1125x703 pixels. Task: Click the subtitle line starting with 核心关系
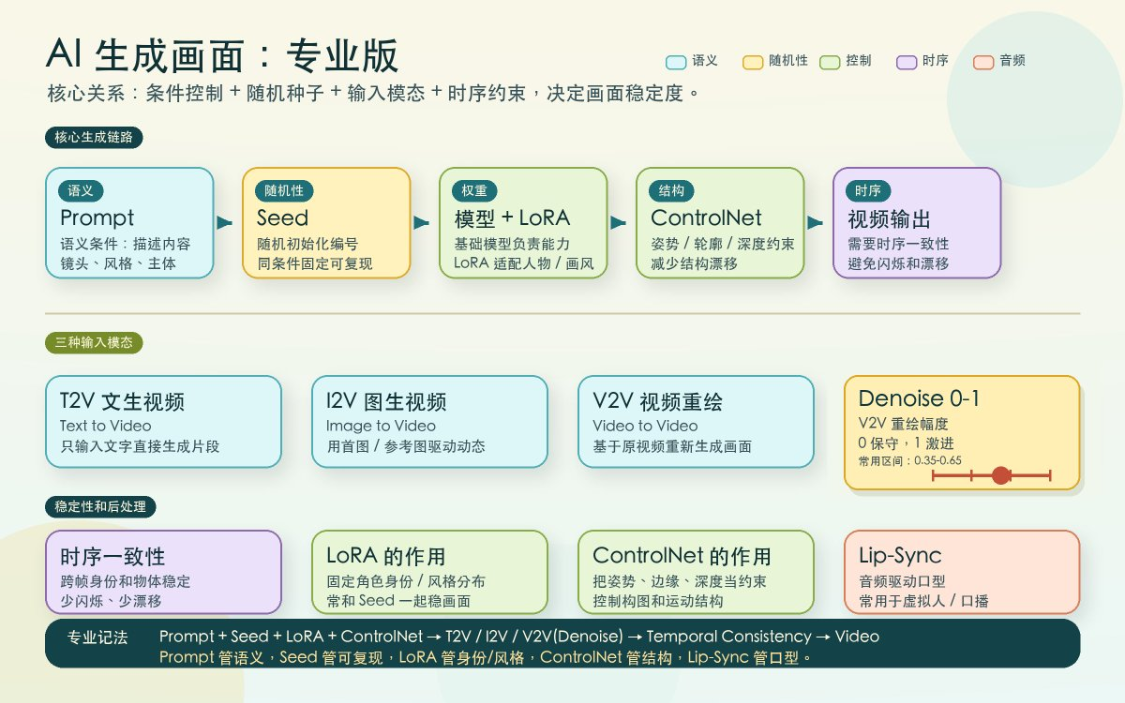373,93
